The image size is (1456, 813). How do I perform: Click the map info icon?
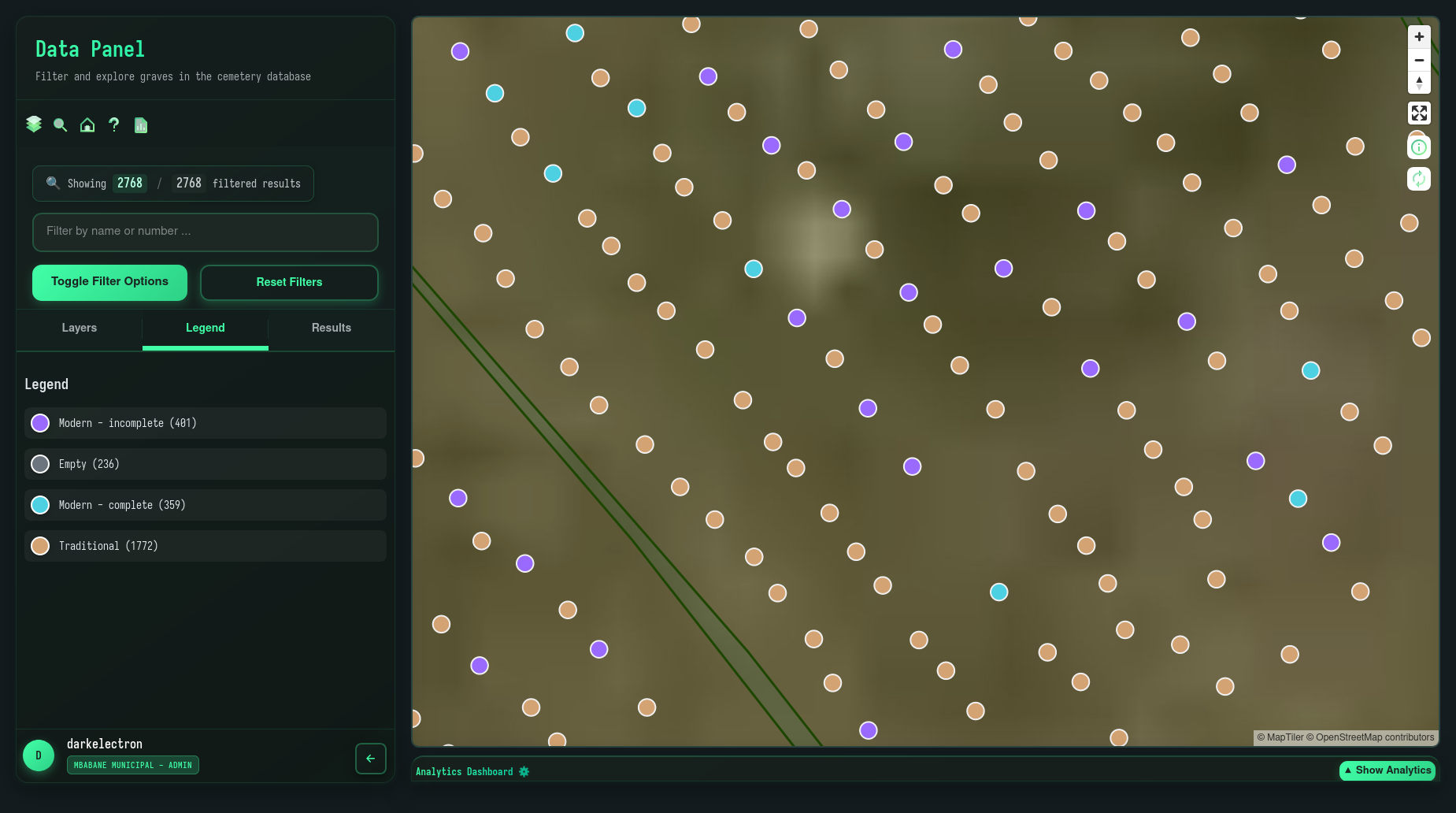click(x=1419, y=147)
